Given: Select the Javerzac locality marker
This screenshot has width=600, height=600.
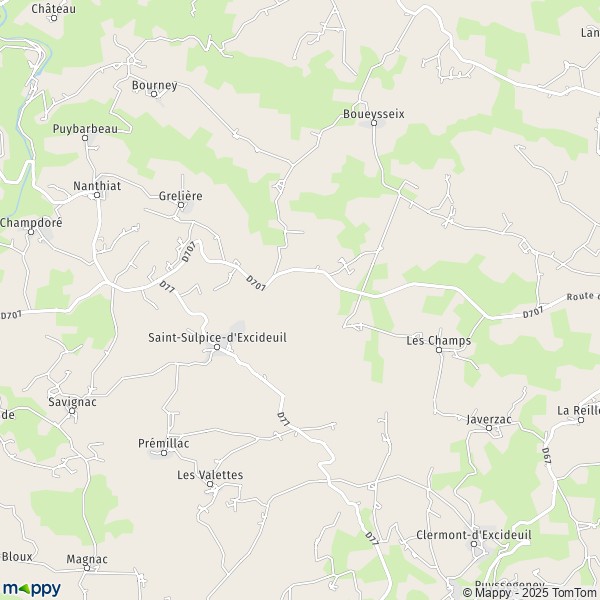Looking at the screenshot, I should 489,428.
